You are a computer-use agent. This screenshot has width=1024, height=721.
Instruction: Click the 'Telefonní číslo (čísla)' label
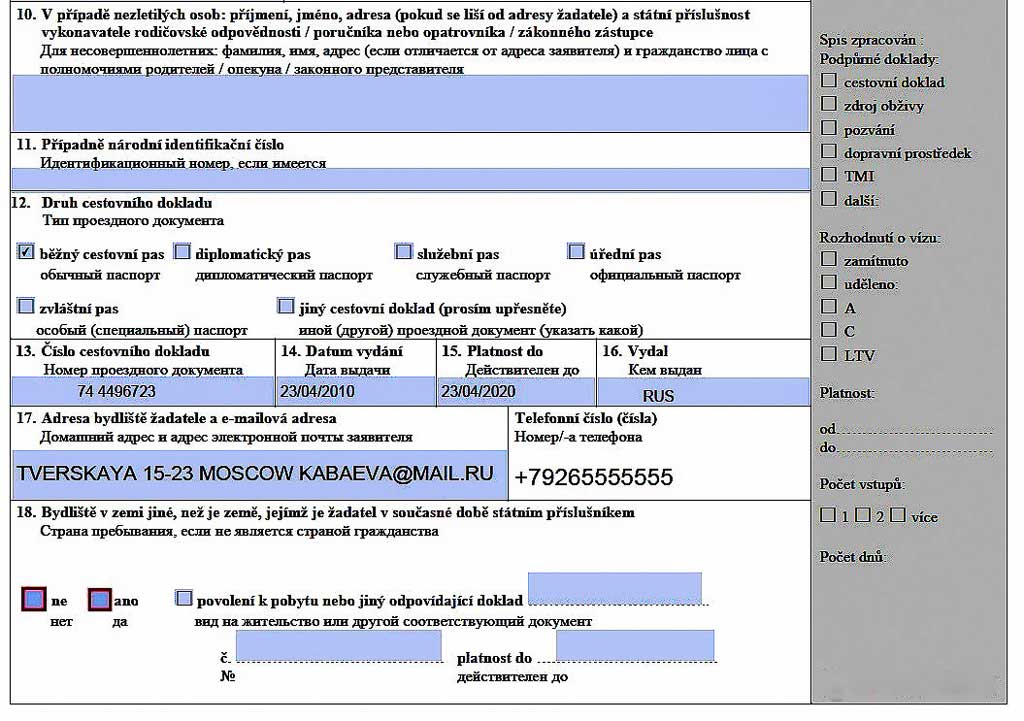(x=586, y=419)
